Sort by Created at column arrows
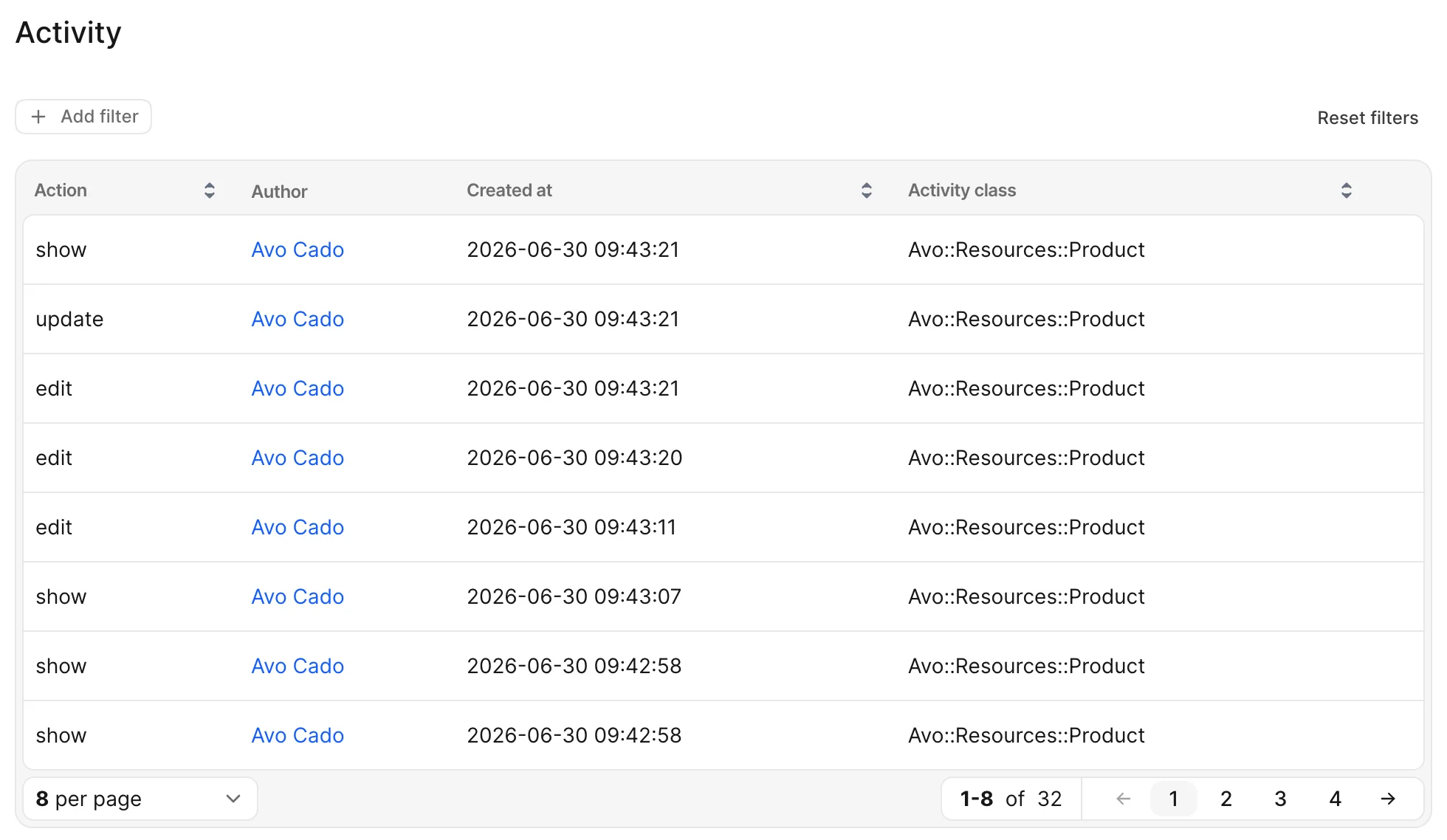Viewport: 1447px width, 840px height. (867, 190)
